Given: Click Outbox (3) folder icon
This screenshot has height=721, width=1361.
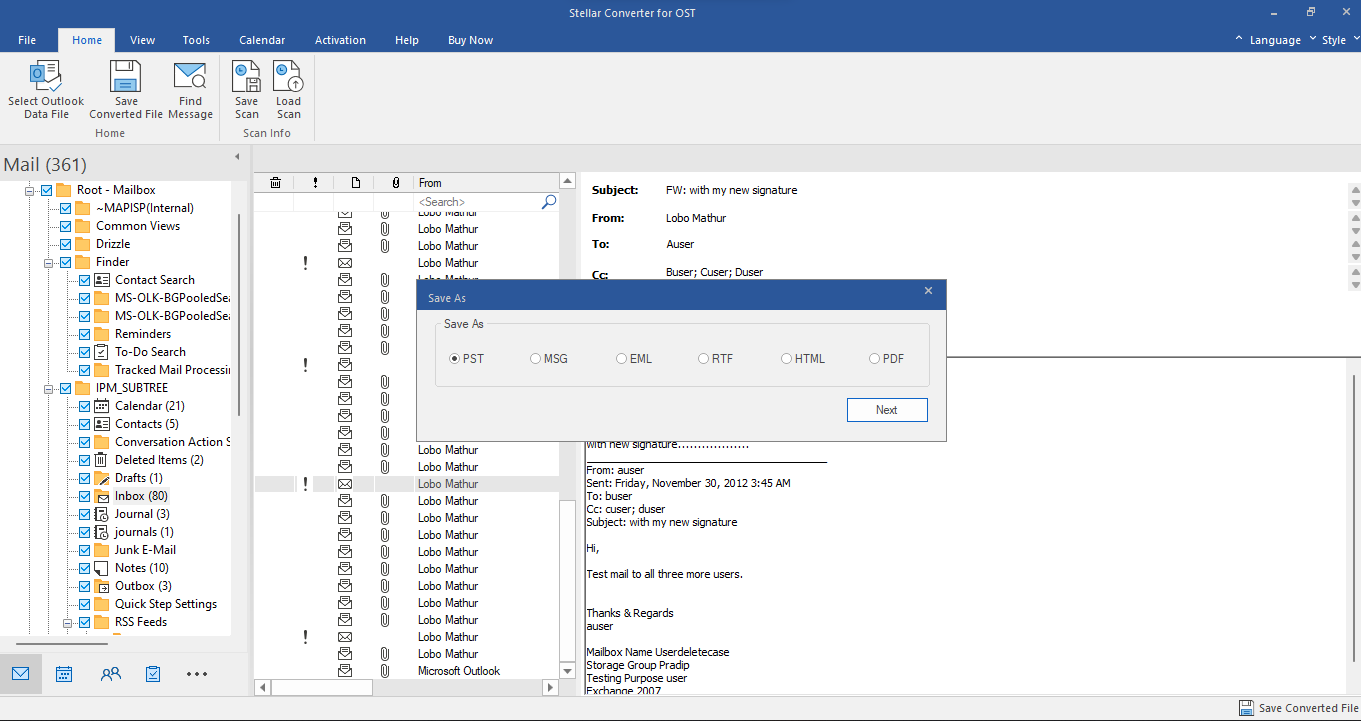Looking at the screenshot, I should 101,586.
